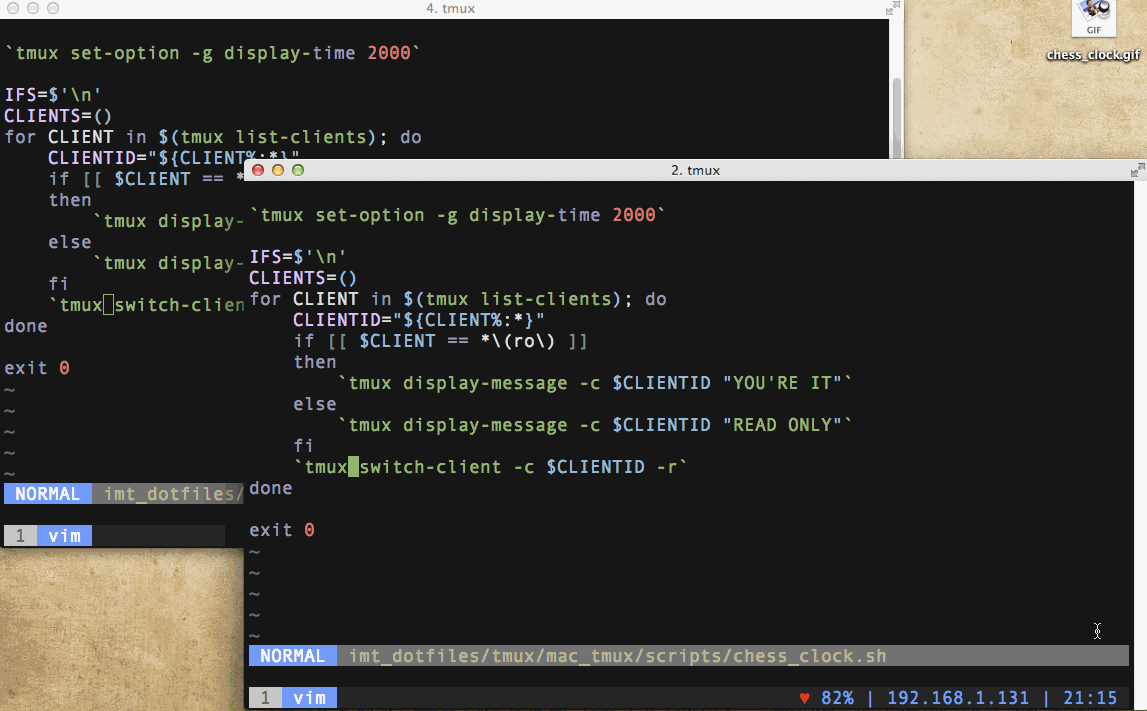Image resolution: width=1147 pixels, height=711 pixels.
Task: Click "-r" flag on the front window switch-client line
Action: coord(667,467)
